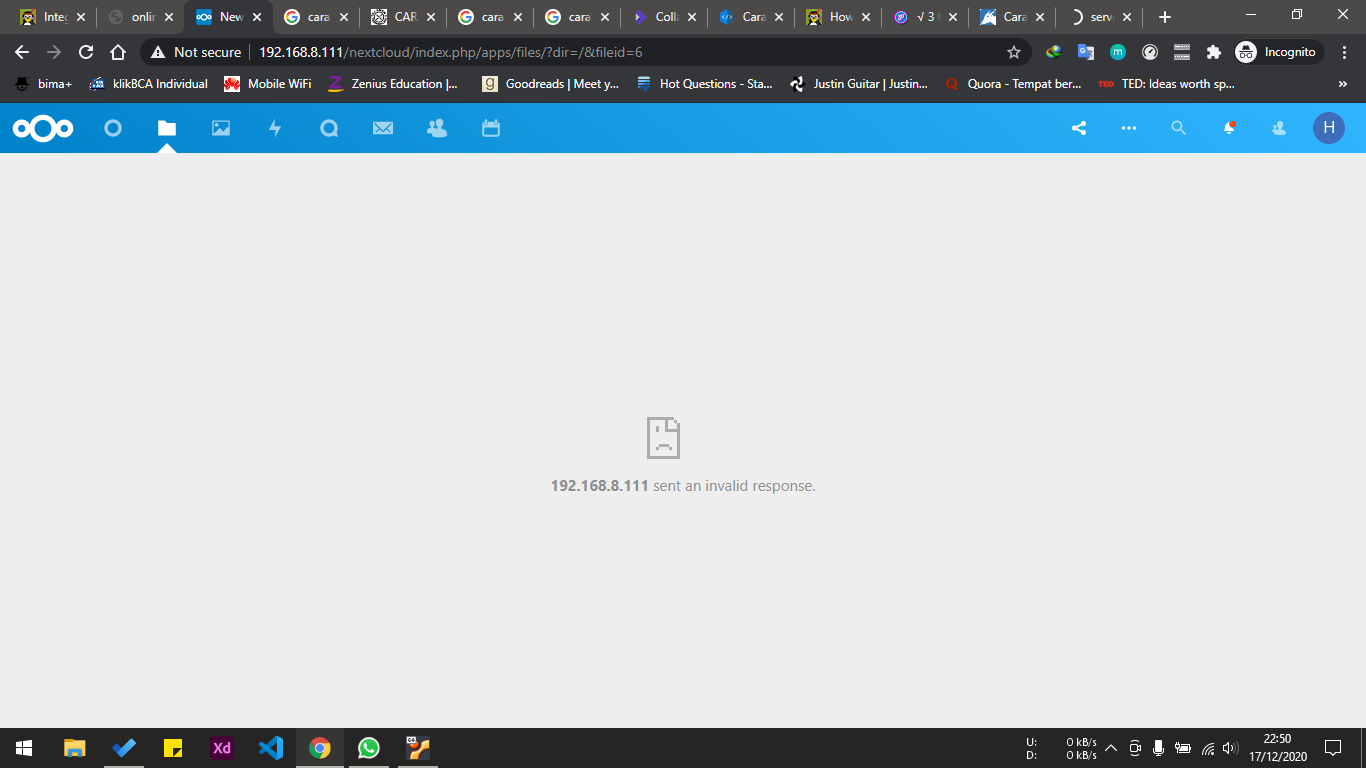Expand hidden bookmarks overflow chevron
Image resolution: width=1366 pixels, height=768 pixels.
(1342, 85)
